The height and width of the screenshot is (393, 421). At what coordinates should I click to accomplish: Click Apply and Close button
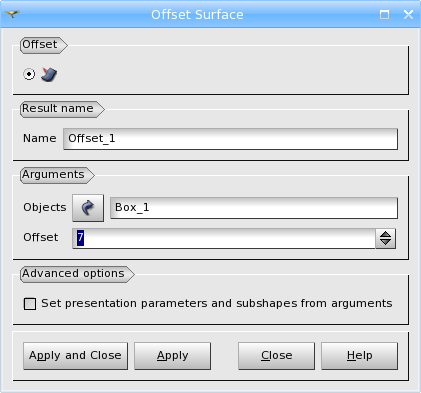[75, 356]
